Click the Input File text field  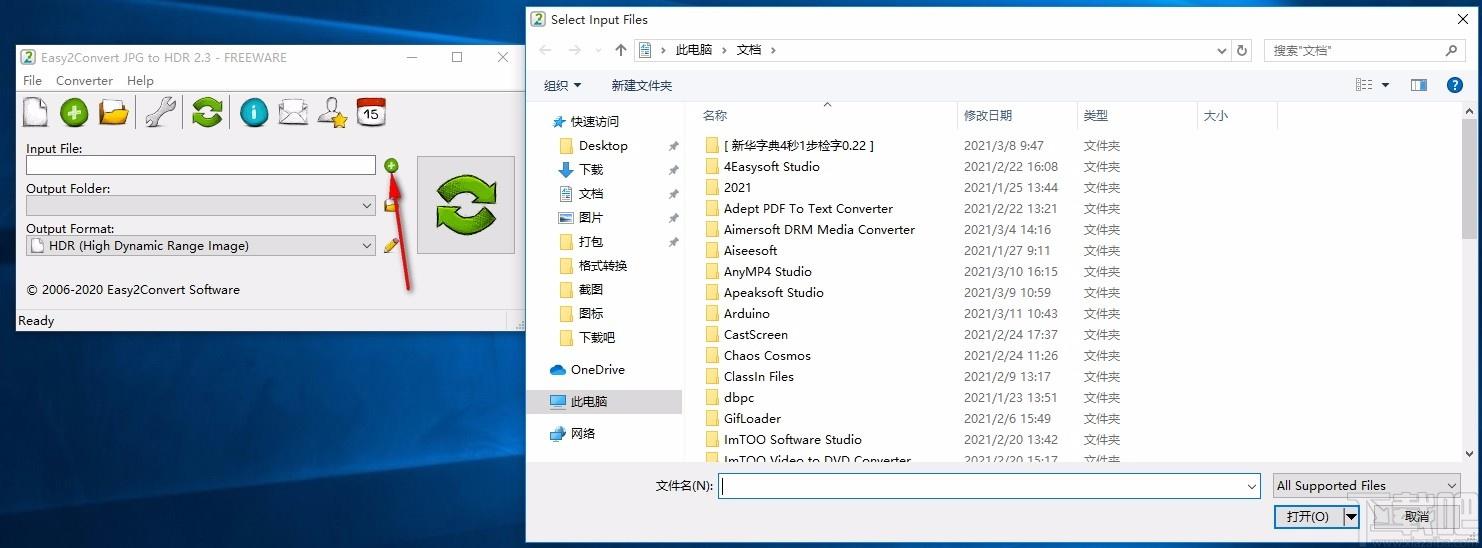[201, 165]
